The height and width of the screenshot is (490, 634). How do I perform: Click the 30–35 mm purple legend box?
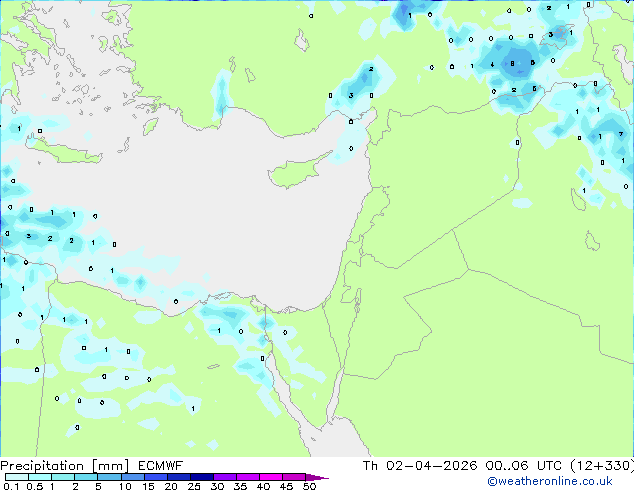point(224,477)
